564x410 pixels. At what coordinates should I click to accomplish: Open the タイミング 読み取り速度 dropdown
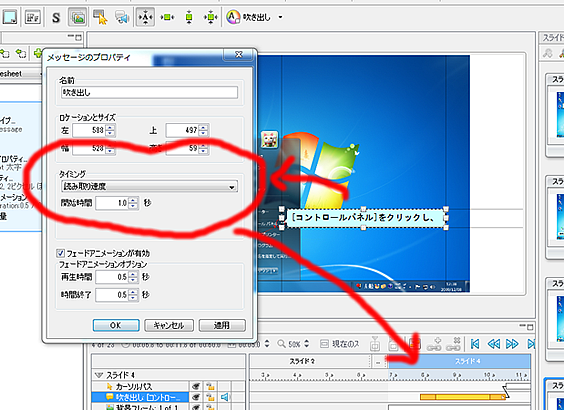tap(149, 187)
